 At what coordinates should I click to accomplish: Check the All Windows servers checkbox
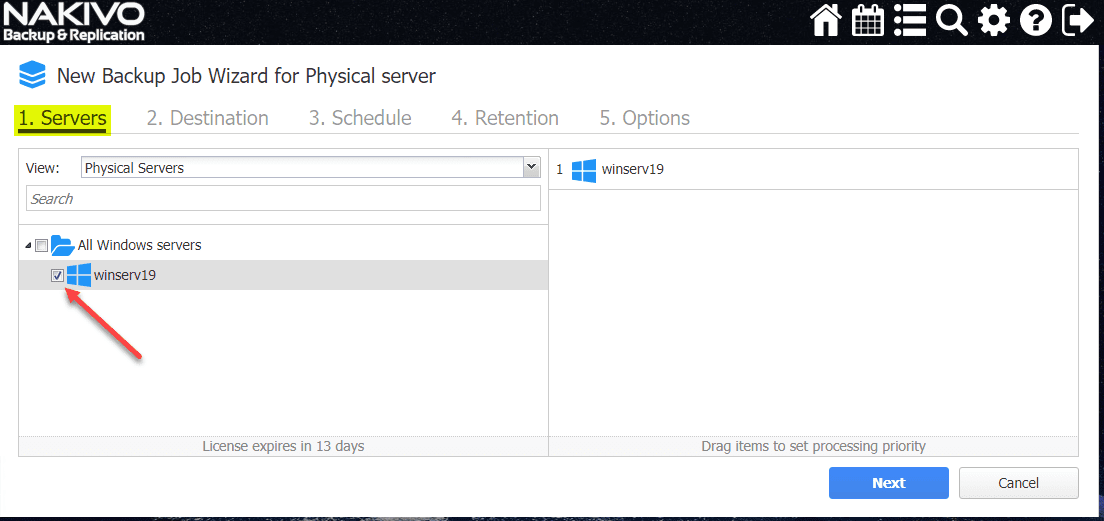41,245
